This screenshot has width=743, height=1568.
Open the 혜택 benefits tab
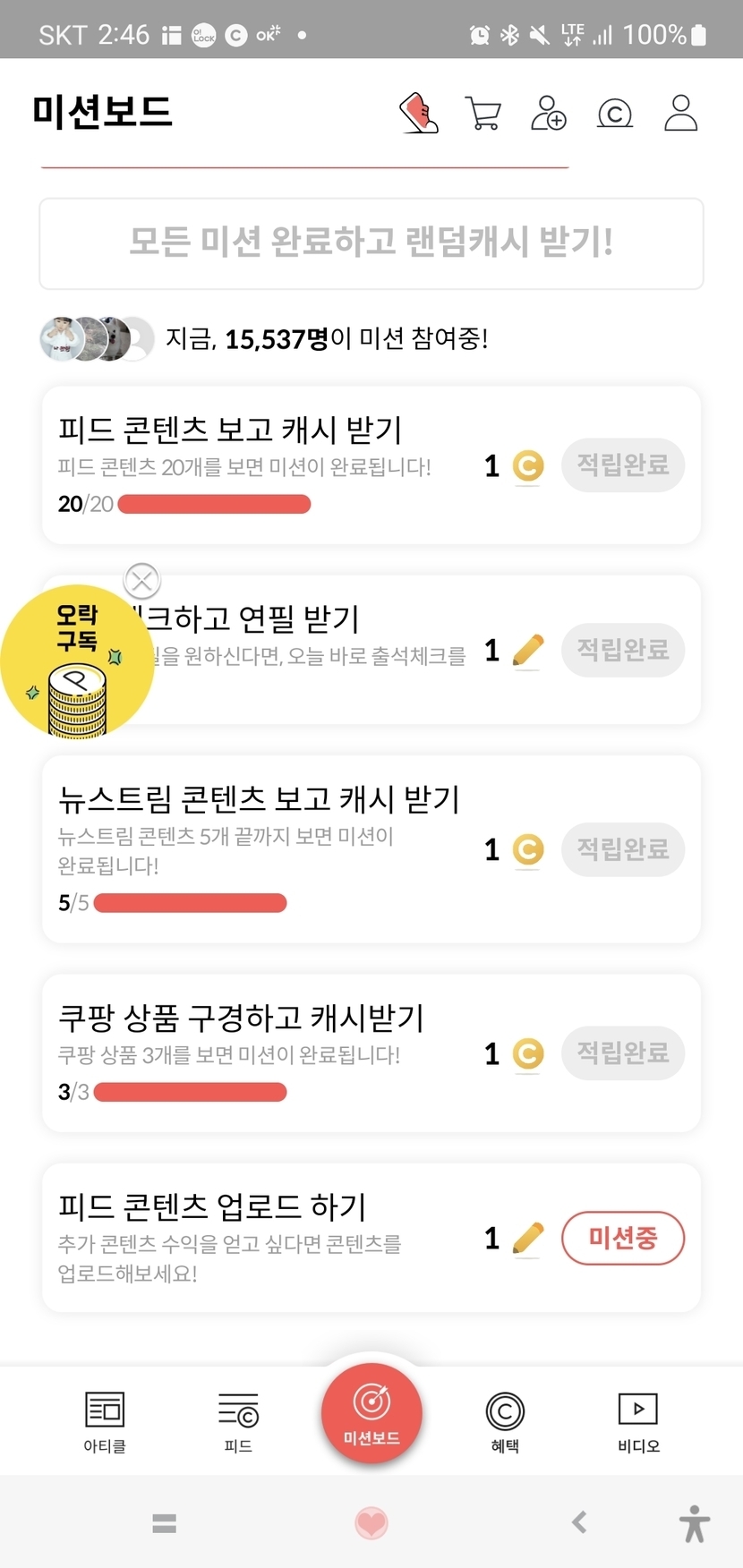pos(505,1420)
